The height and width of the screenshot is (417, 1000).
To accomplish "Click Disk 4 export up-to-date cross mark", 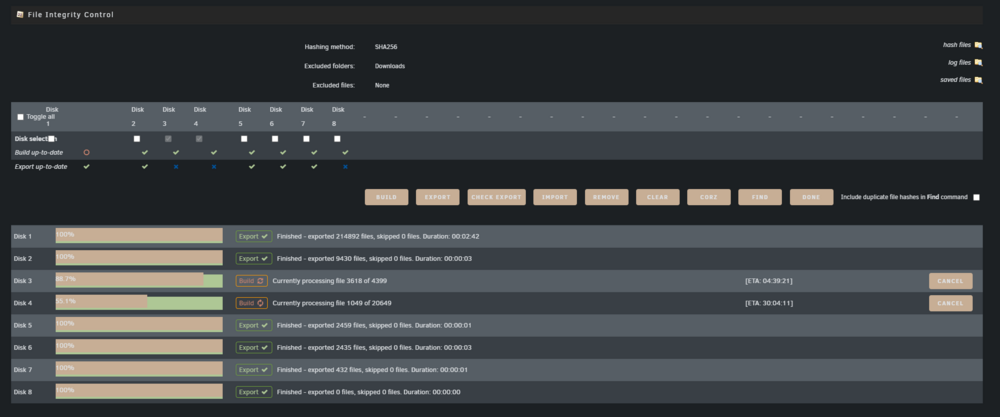I will click(x=214, y=166).
